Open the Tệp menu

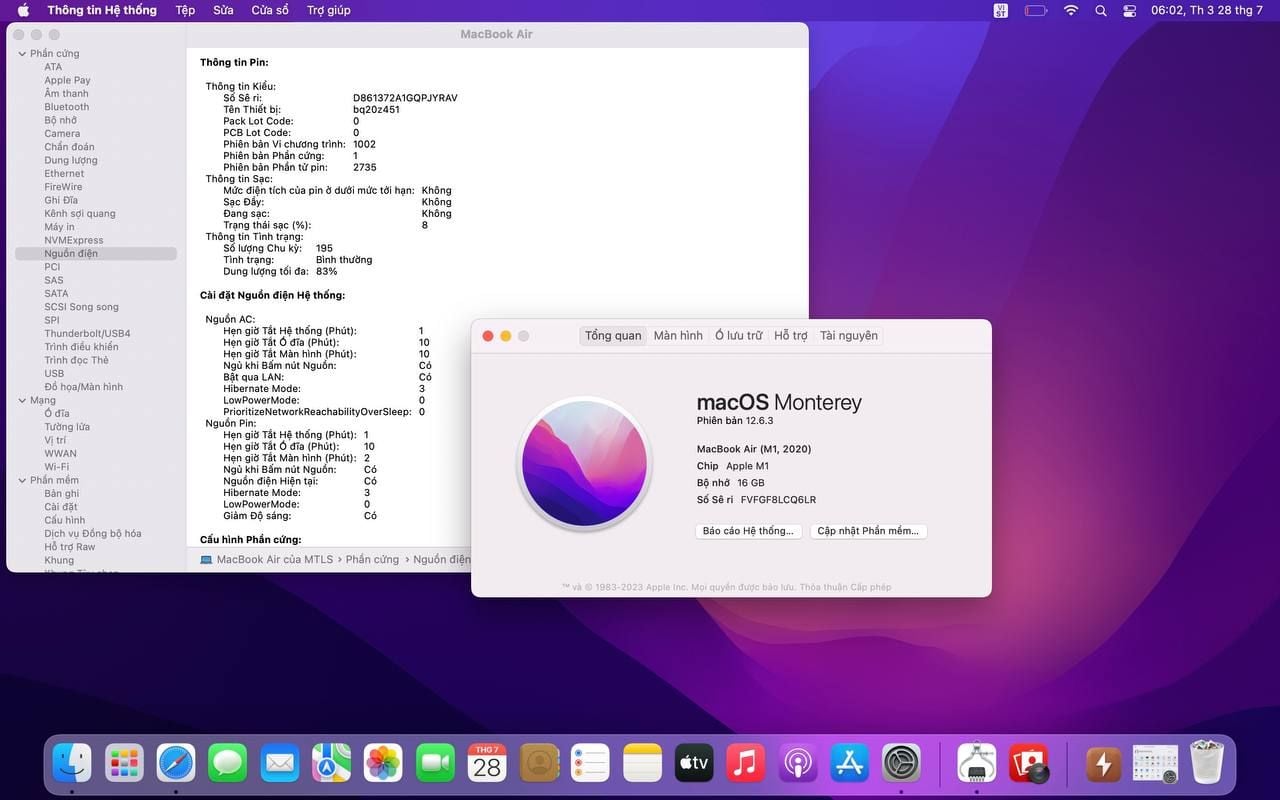tap(185, 10)
